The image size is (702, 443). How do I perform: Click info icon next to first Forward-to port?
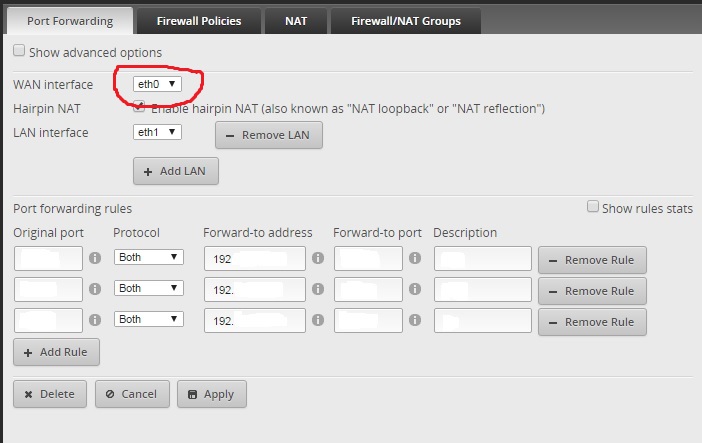[x=415, y=258]
